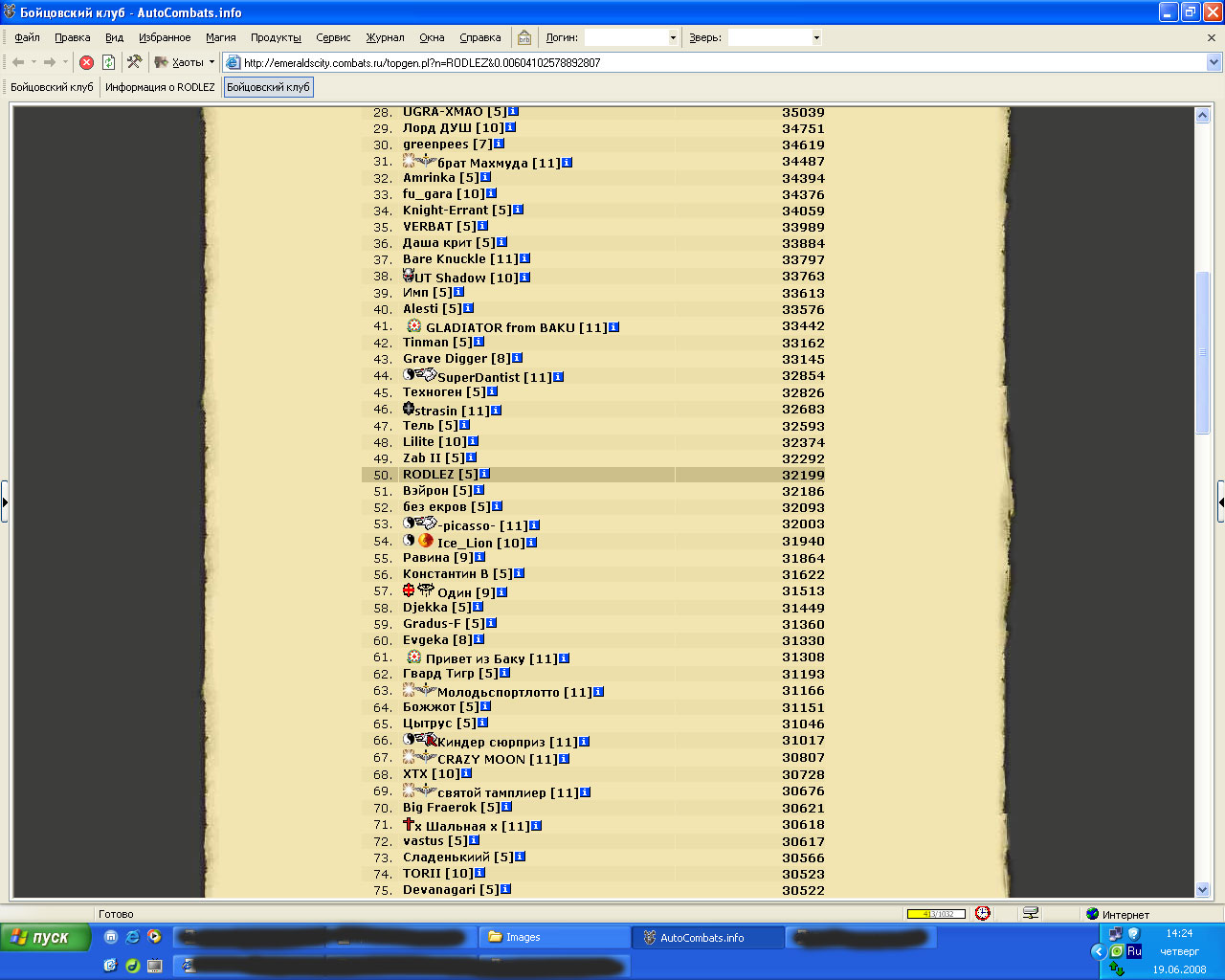Close the tab with X button

[1212, 37]
